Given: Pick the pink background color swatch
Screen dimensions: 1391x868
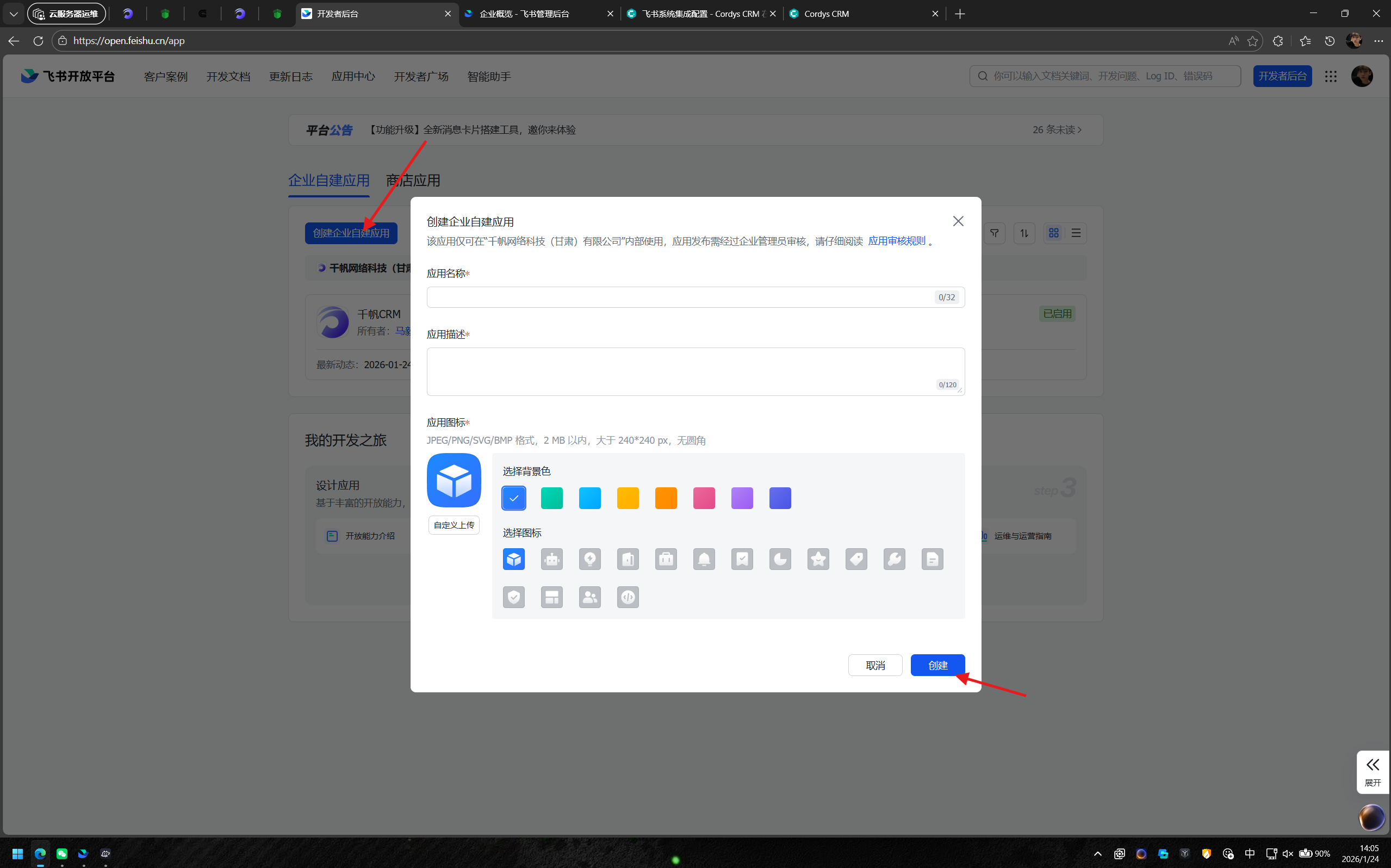Looking at the screenshot, I should click(704, 498).
